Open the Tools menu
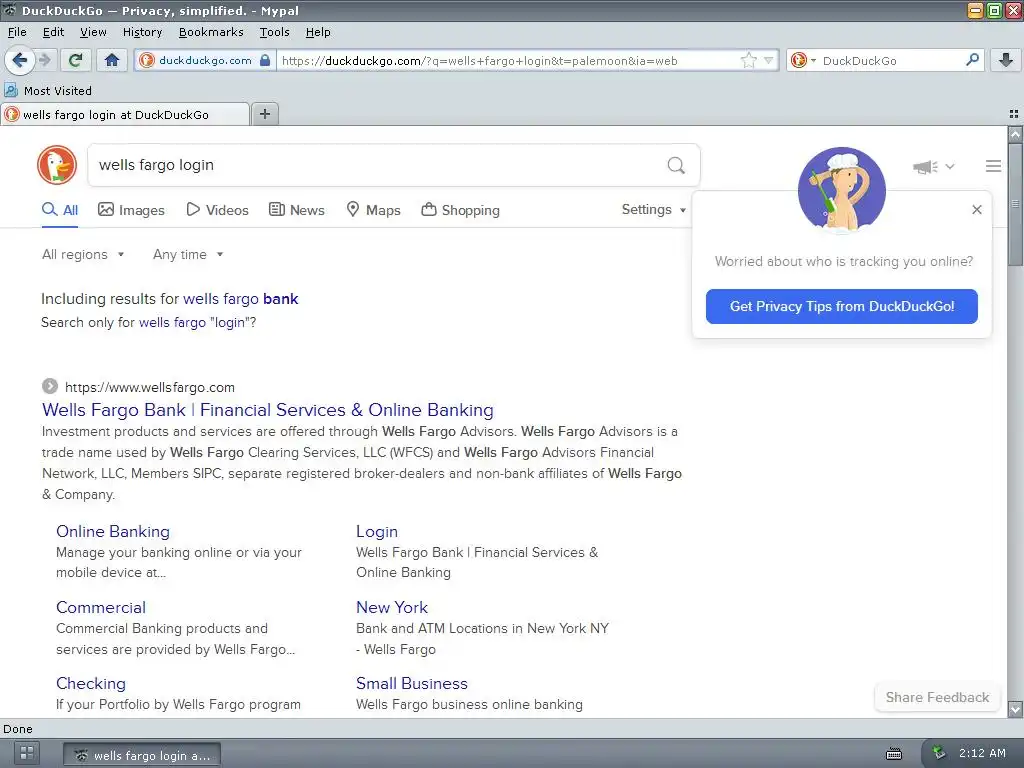1024x768 pixels. 274,32
